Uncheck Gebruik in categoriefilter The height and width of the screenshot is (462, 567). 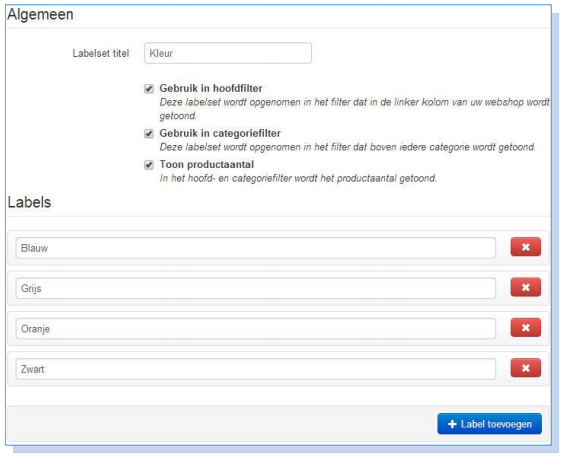coord(149,134)
